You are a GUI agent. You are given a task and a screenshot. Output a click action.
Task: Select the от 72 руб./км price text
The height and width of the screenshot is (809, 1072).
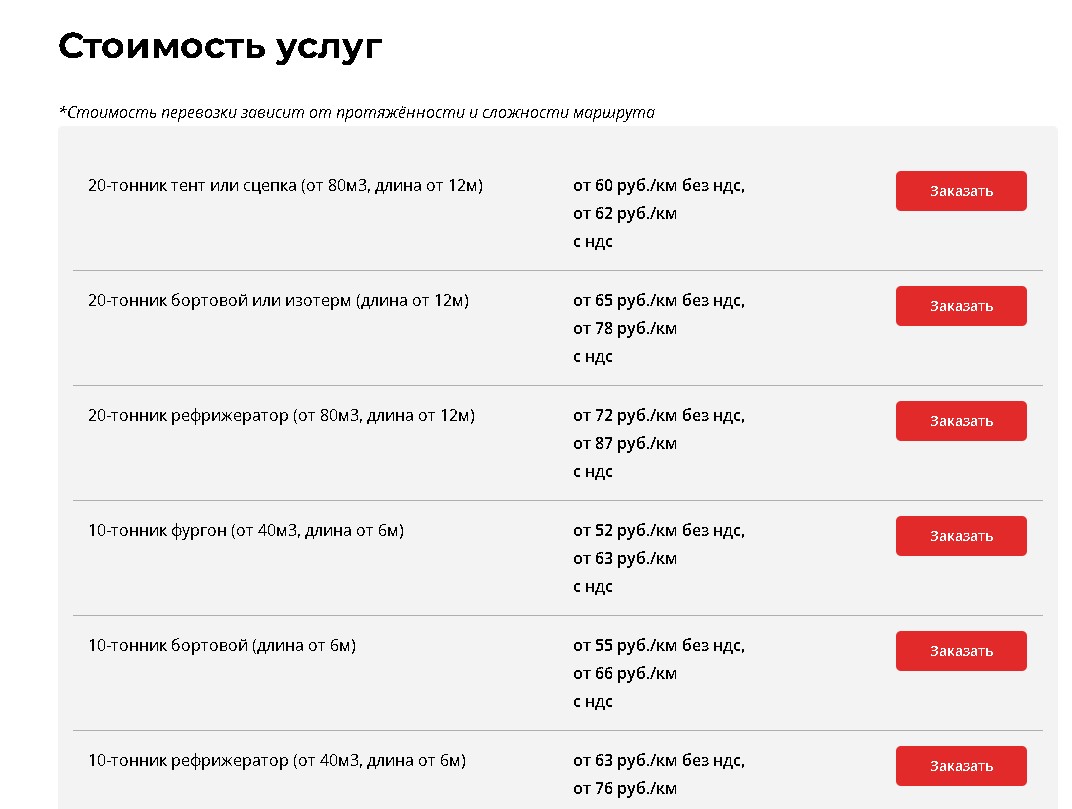click(658, 415)
